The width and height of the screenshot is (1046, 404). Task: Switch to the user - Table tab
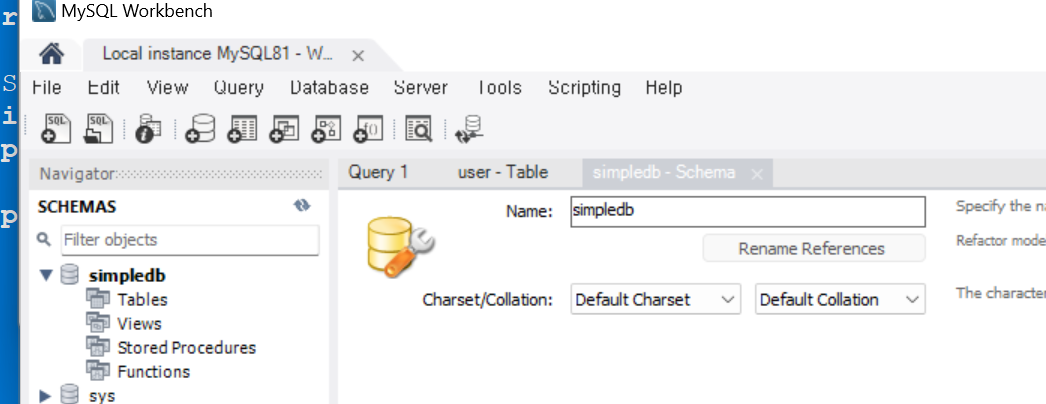(x=503, y=172)
